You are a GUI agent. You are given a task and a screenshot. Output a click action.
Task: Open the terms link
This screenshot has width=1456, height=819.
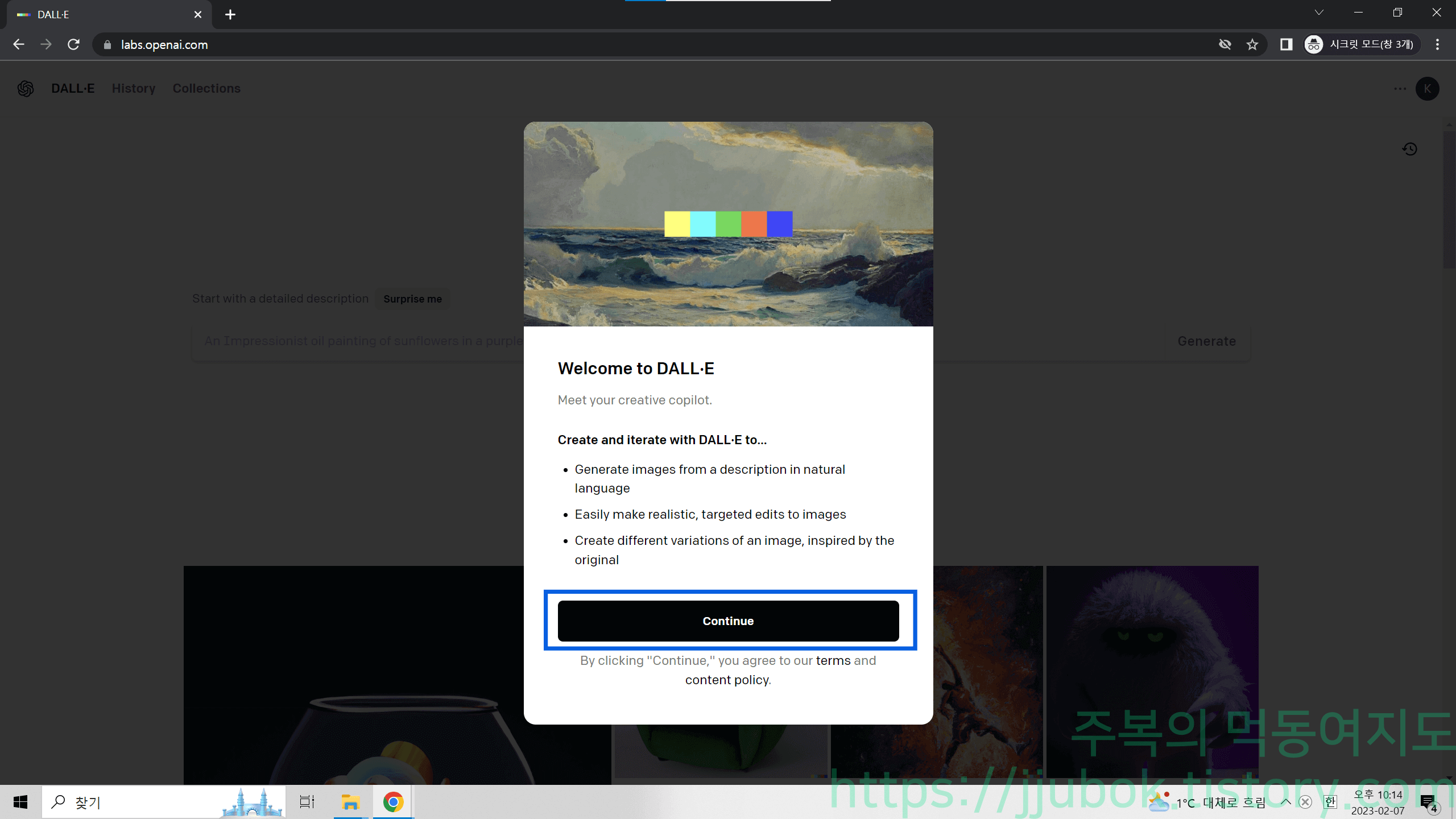(x=833, y=660)
